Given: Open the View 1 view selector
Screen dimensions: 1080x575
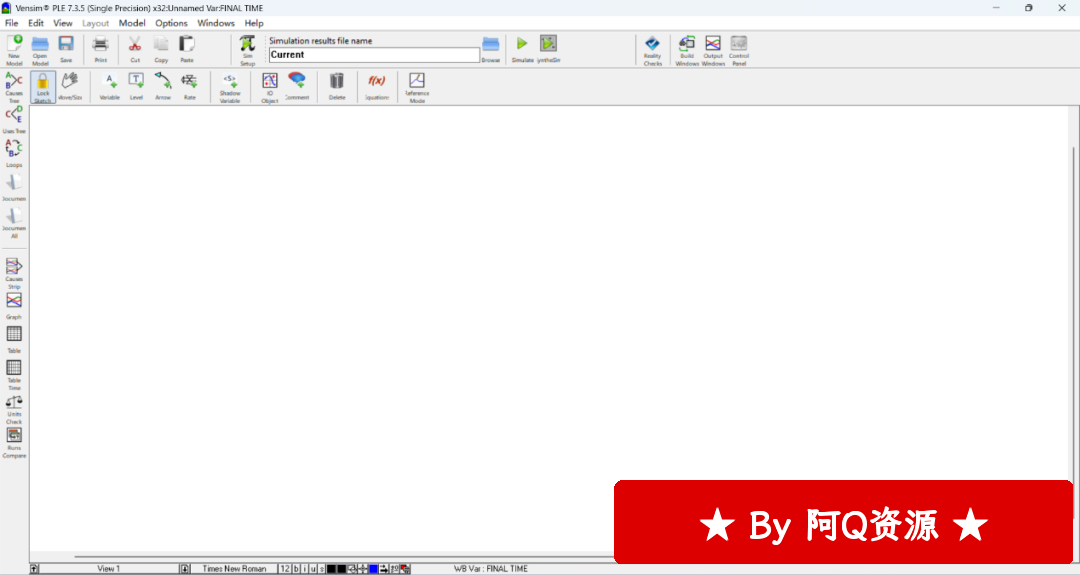Looking at the screenshot, I should (x=109, y=569).
